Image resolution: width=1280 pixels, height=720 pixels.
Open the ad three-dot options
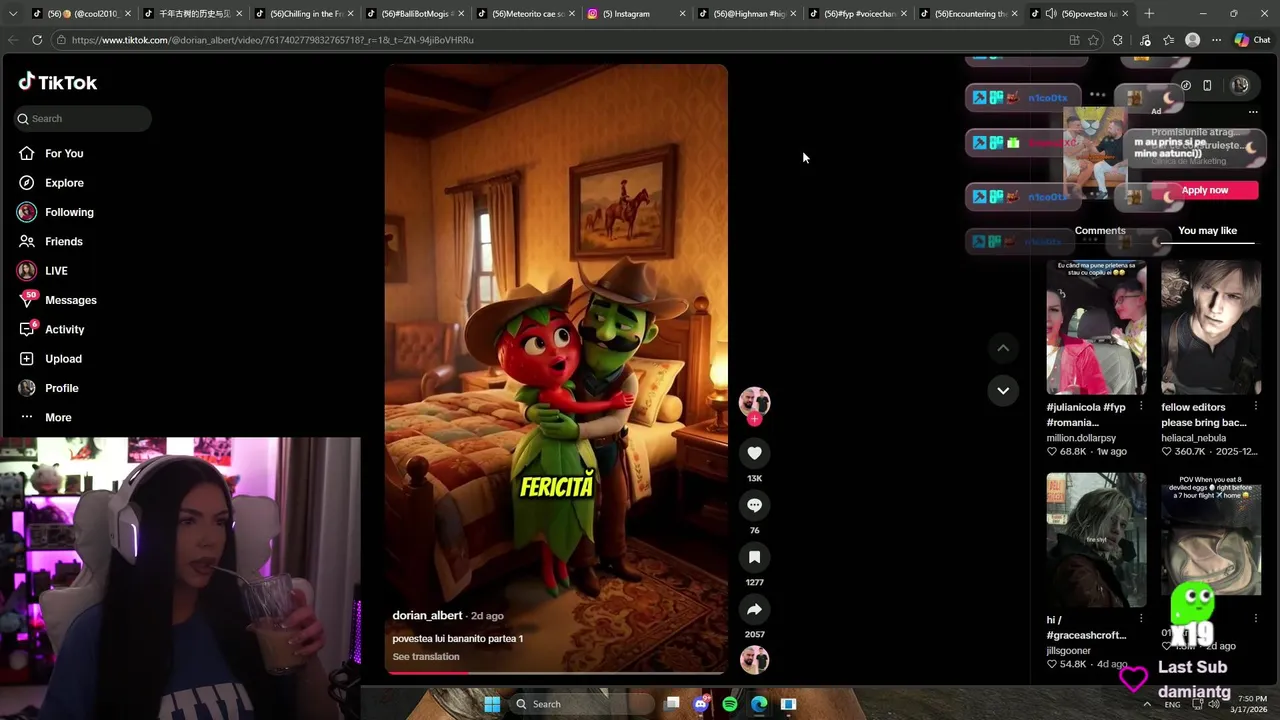click(1253, 112)
